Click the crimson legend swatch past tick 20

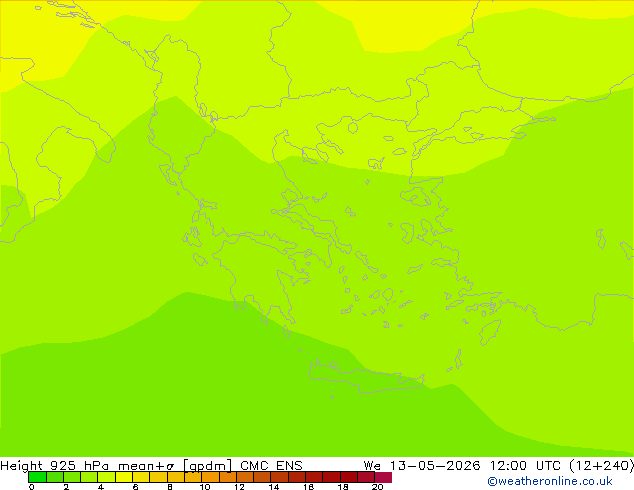383,477
